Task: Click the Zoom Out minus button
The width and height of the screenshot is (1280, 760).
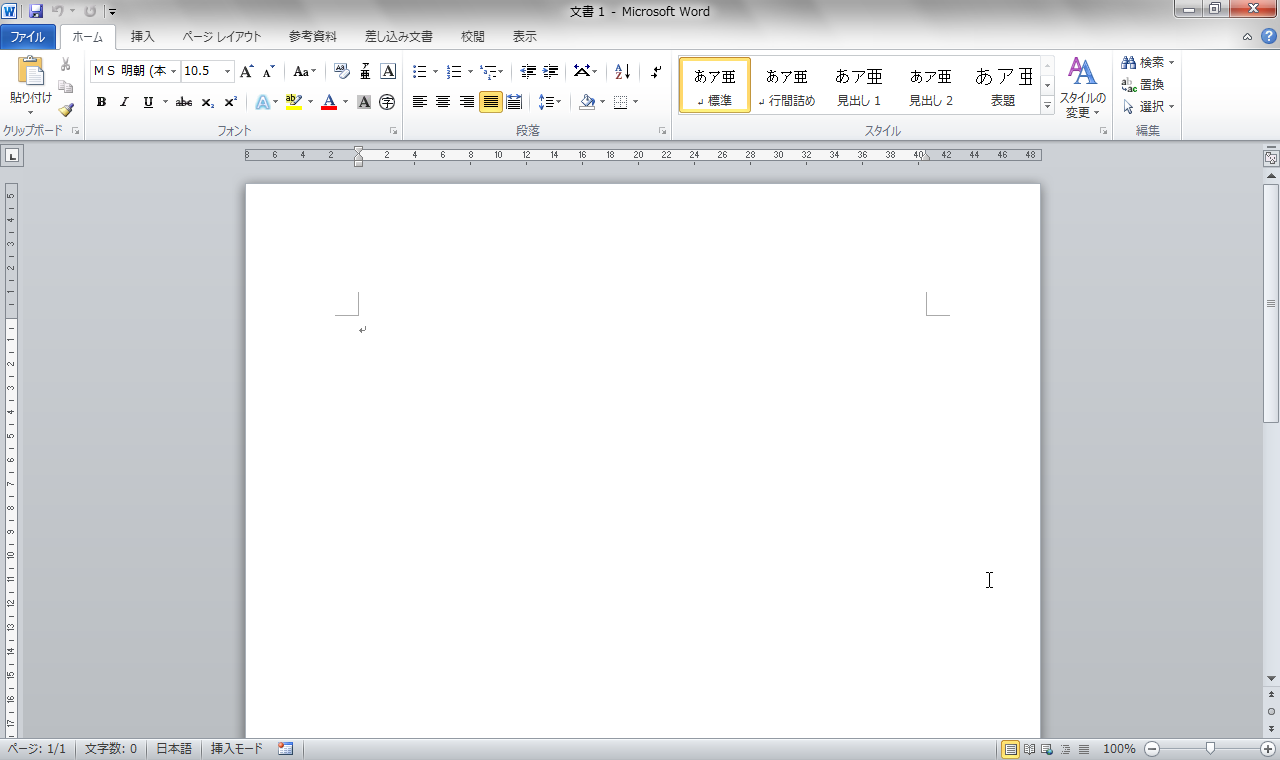Action: pyautogui.click(x=1152, y=748)
